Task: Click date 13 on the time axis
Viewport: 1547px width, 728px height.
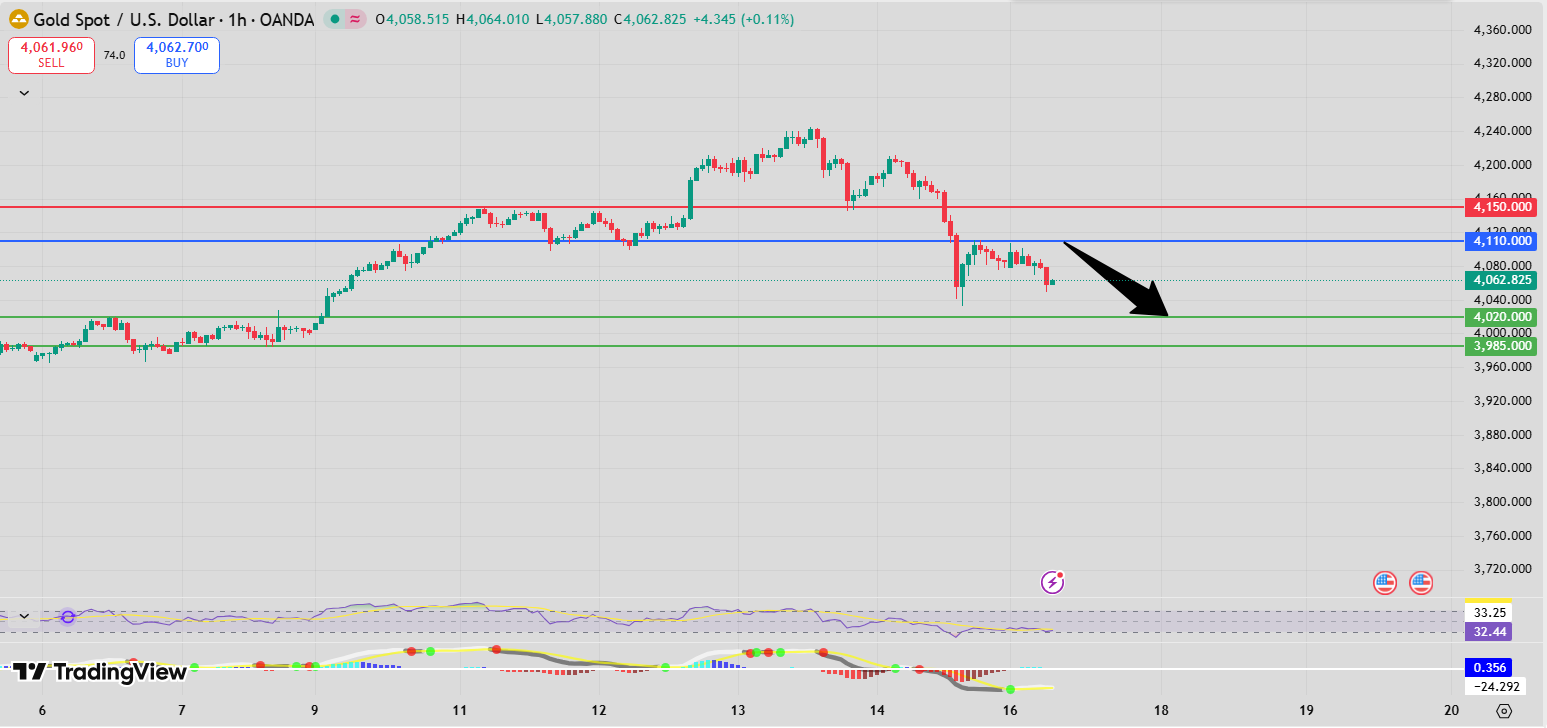Action: tap(738, 710)
